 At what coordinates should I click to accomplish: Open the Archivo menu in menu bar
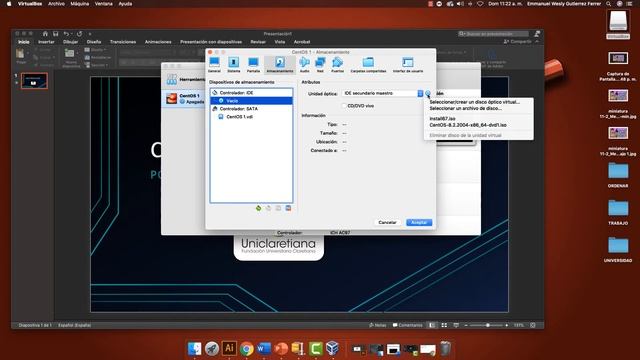56,4
